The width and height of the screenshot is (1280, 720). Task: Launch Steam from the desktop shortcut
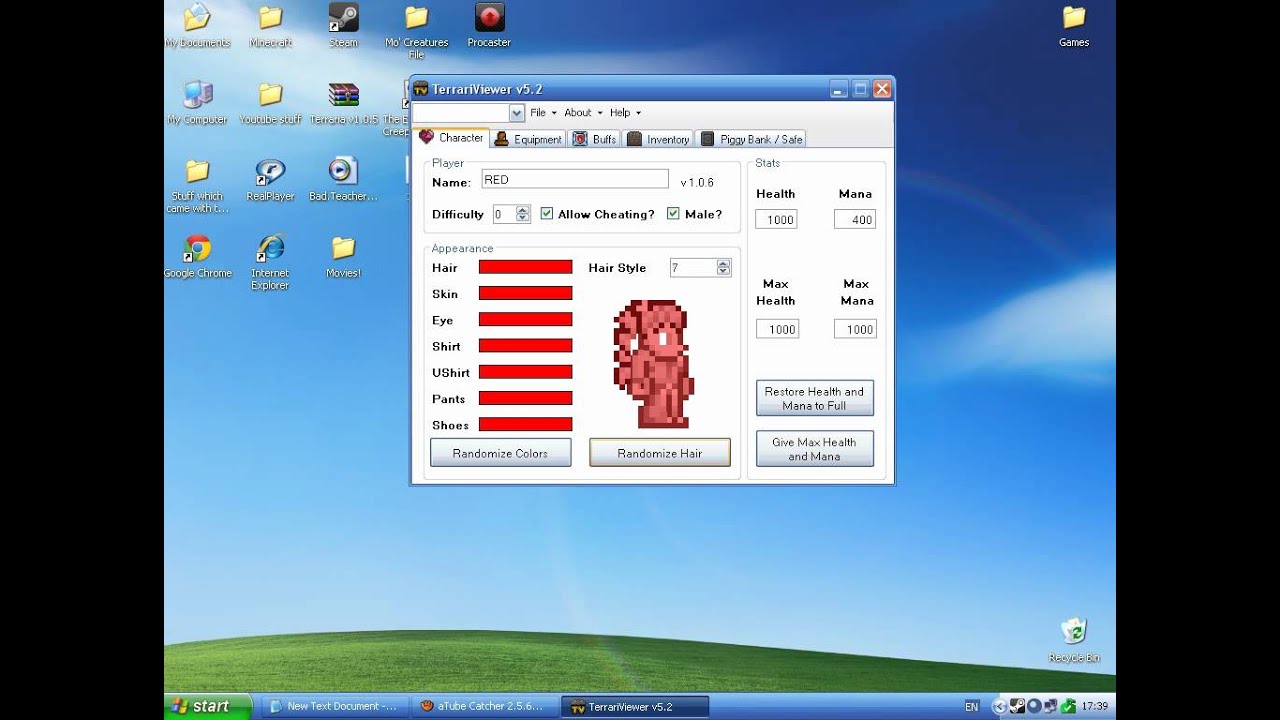[x=344, y=26]
